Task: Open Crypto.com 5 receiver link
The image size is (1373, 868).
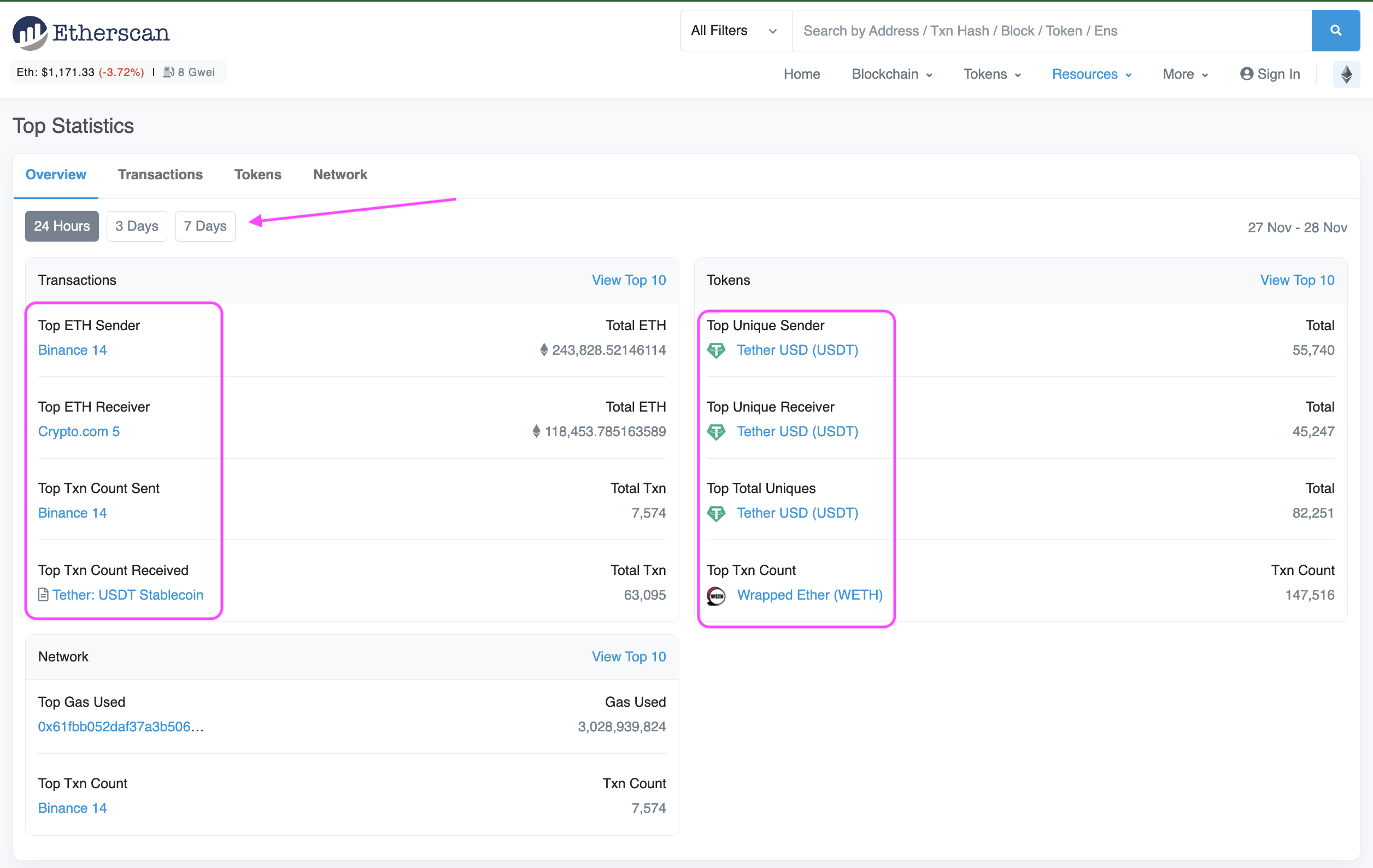Action: (x=79, y=432)
